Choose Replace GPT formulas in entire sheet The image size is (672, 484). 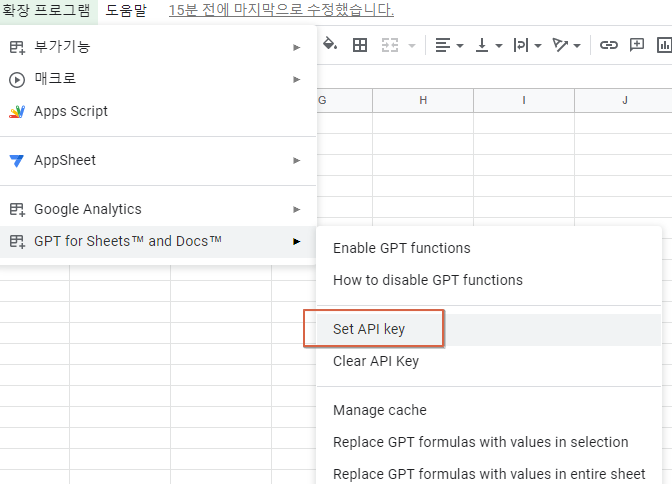coord(489,474)
